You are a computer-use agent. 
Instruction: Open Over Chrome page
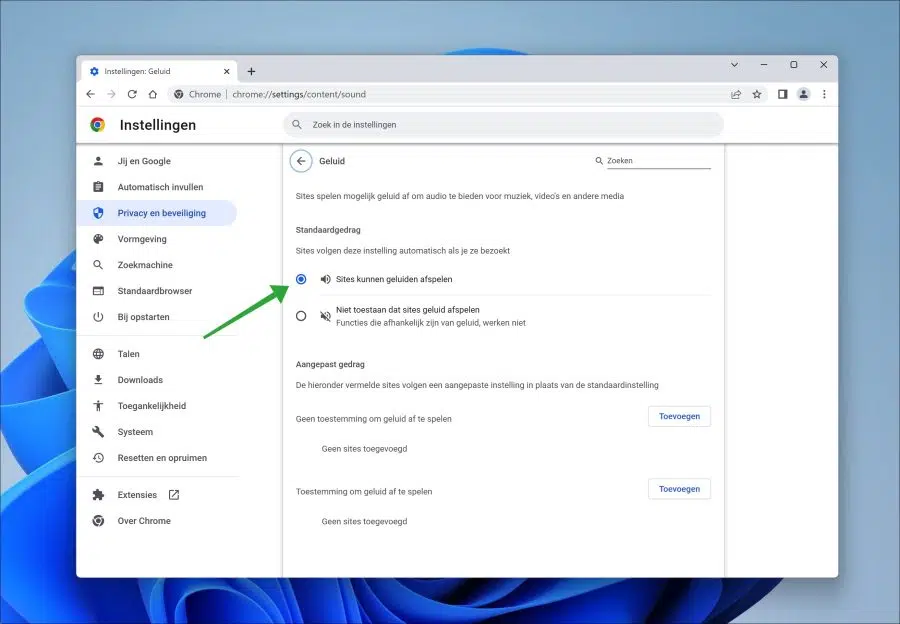pyautogui.click(x=157, y=521)
